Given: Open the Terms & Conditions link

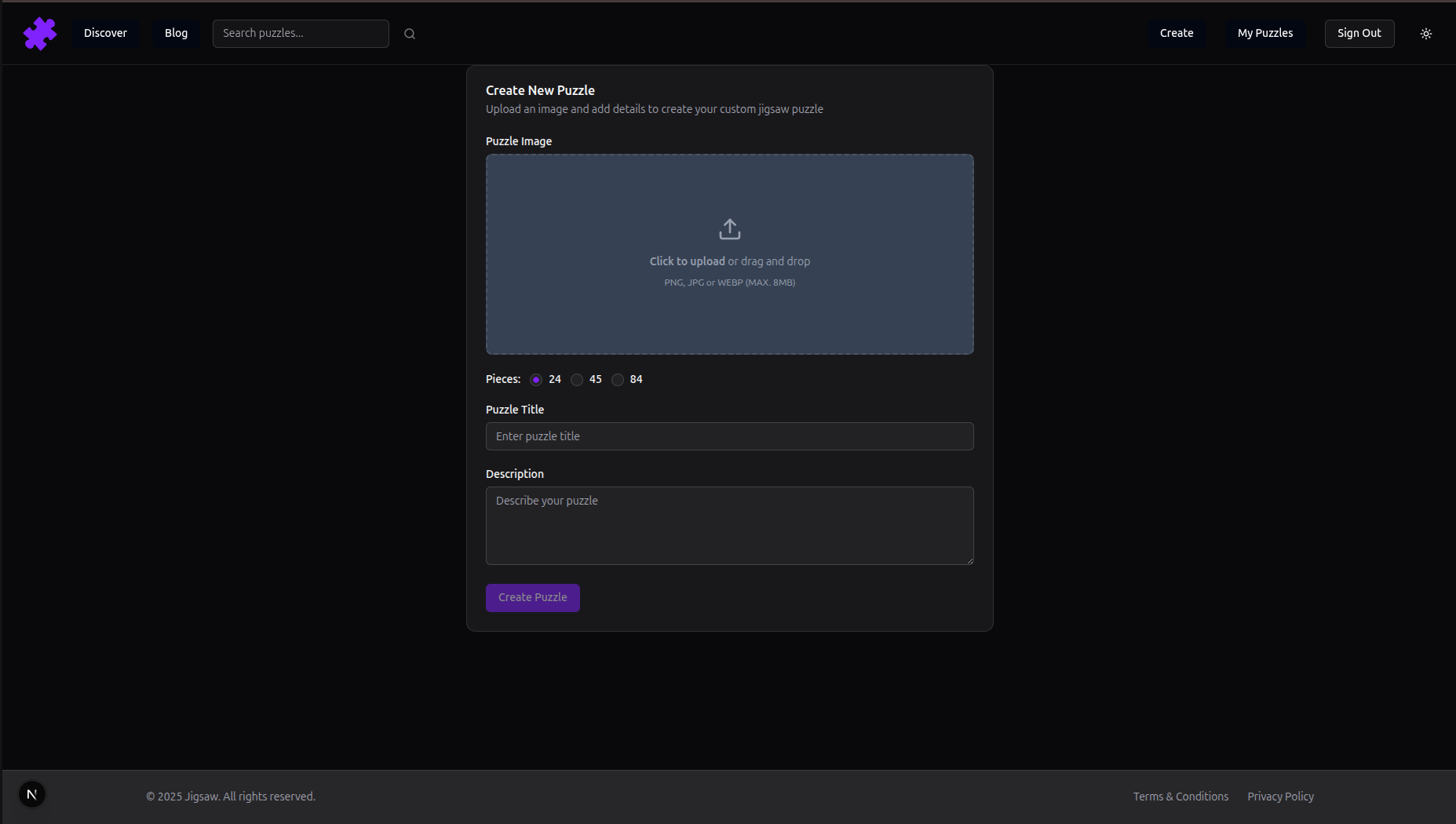Looking at the screenshot, I should tap(1180, 797).
